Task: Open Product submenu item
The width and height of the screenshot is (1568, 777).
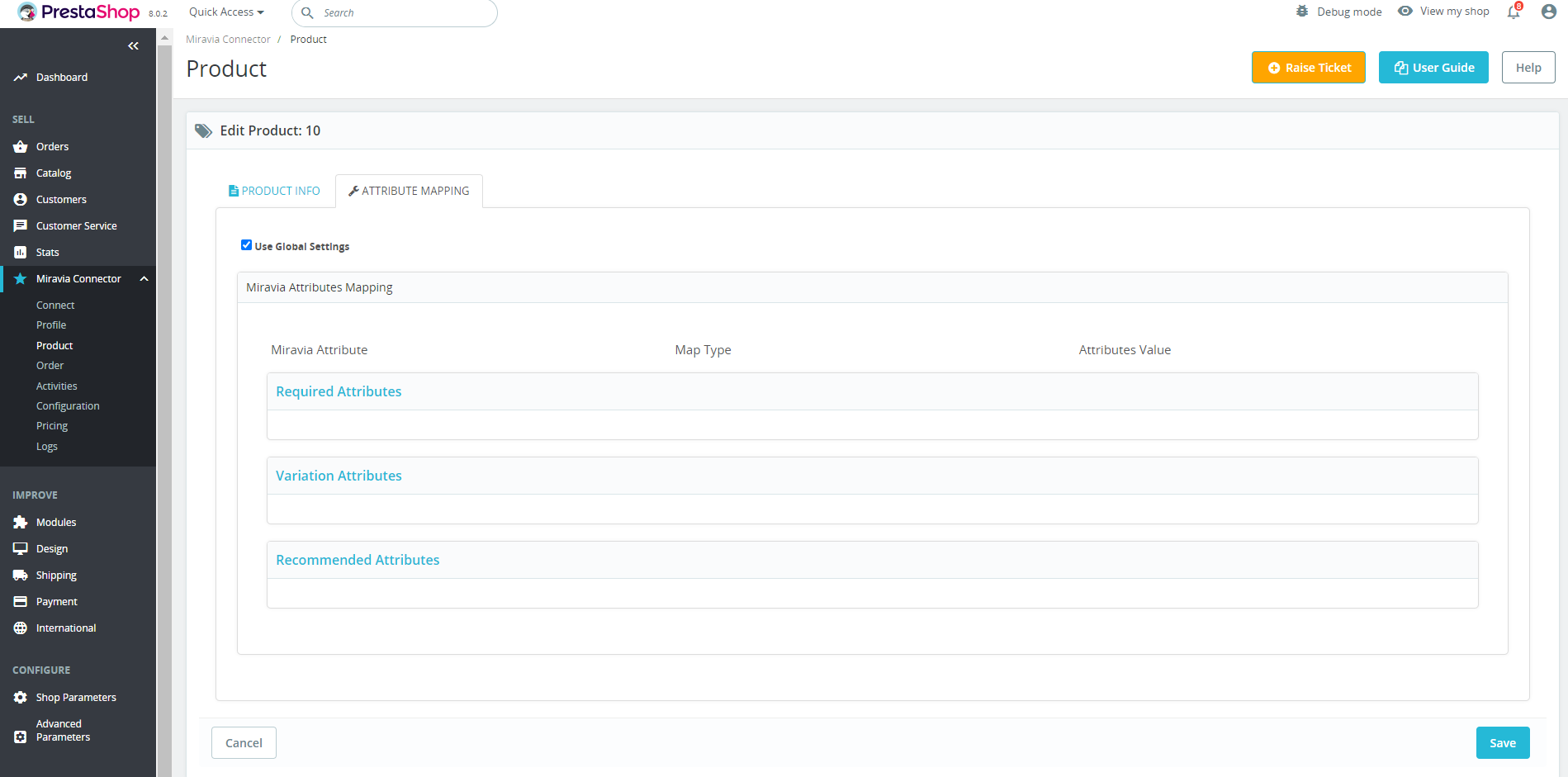Action: point(54,346)
